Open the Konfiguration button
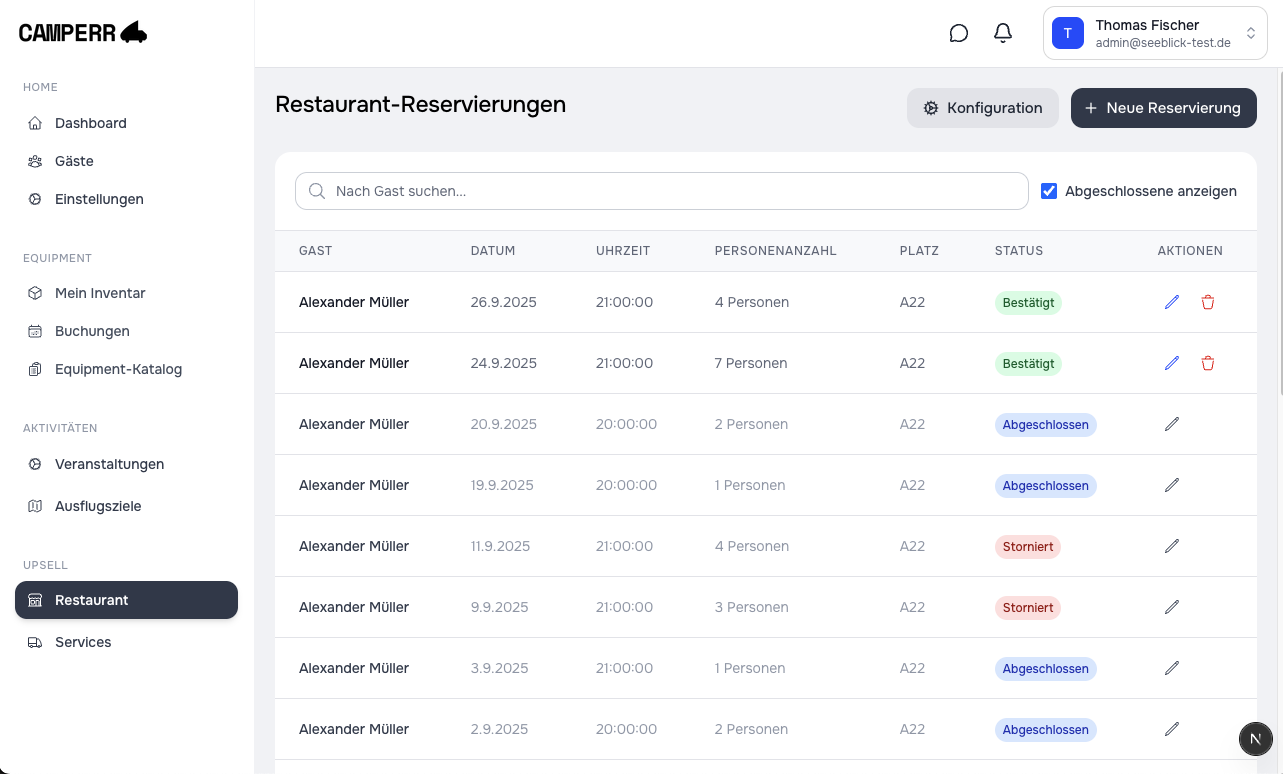1283x774 pixels. point(982,108)
